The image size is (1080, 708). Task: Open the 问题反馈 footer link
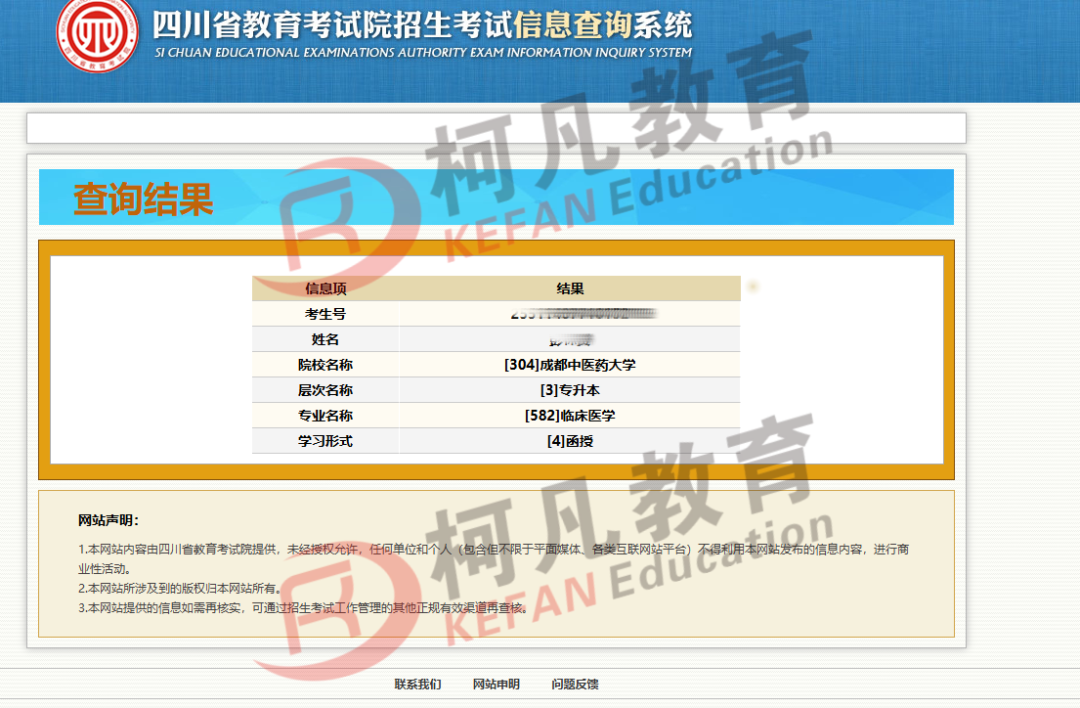(575, 684)
